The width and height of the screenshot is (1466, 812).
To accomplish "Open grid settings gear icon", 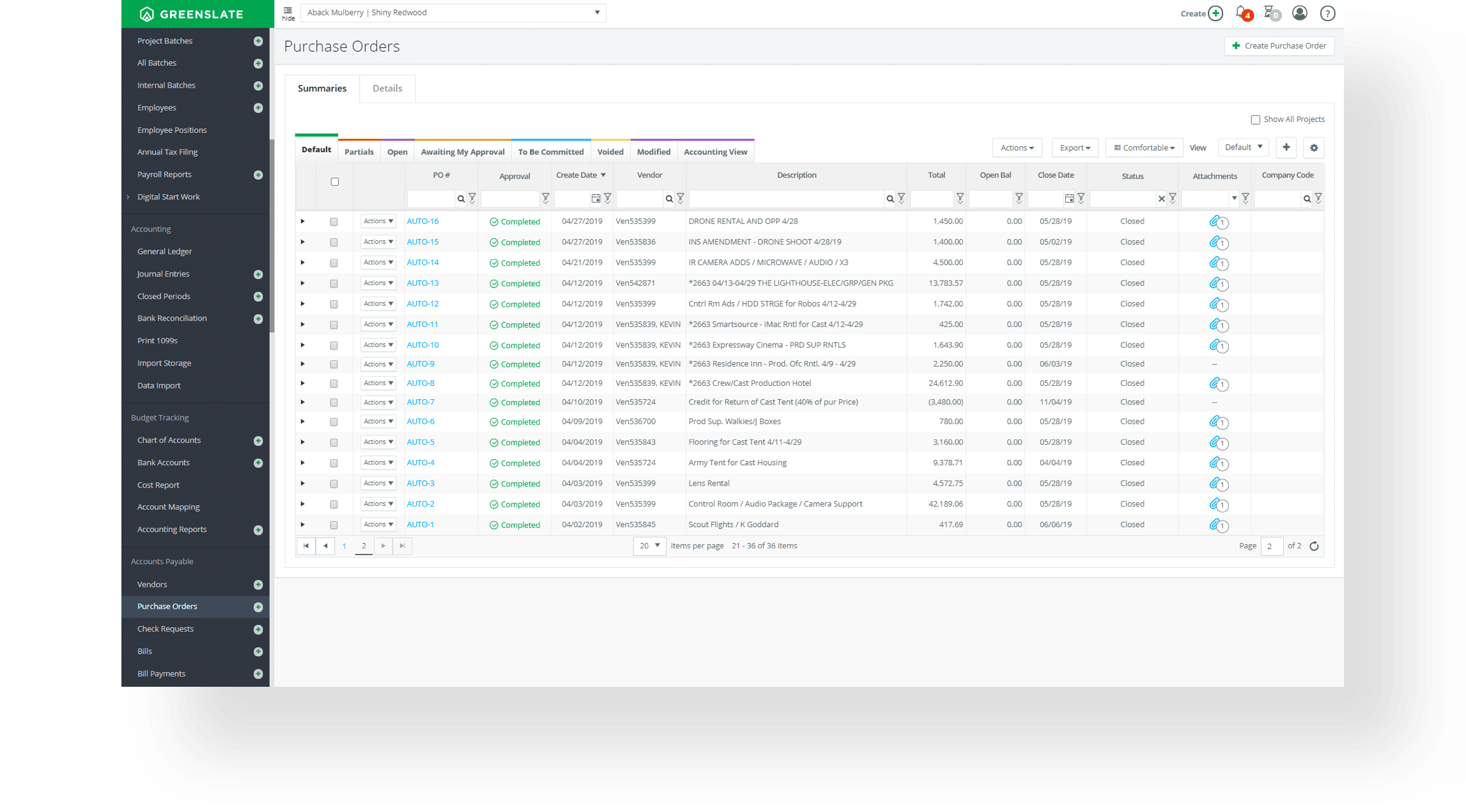I will [x=1314, y=148].
